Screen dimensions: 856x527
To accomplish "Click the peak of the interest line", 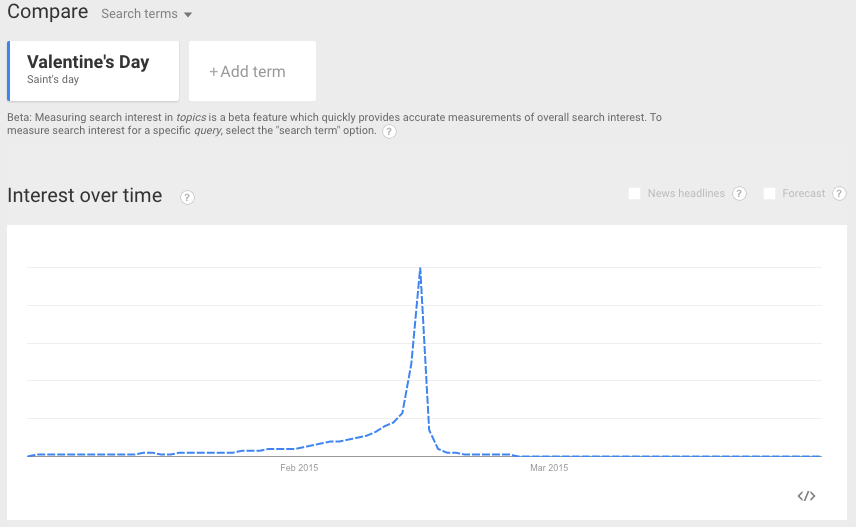I will 420,268.
